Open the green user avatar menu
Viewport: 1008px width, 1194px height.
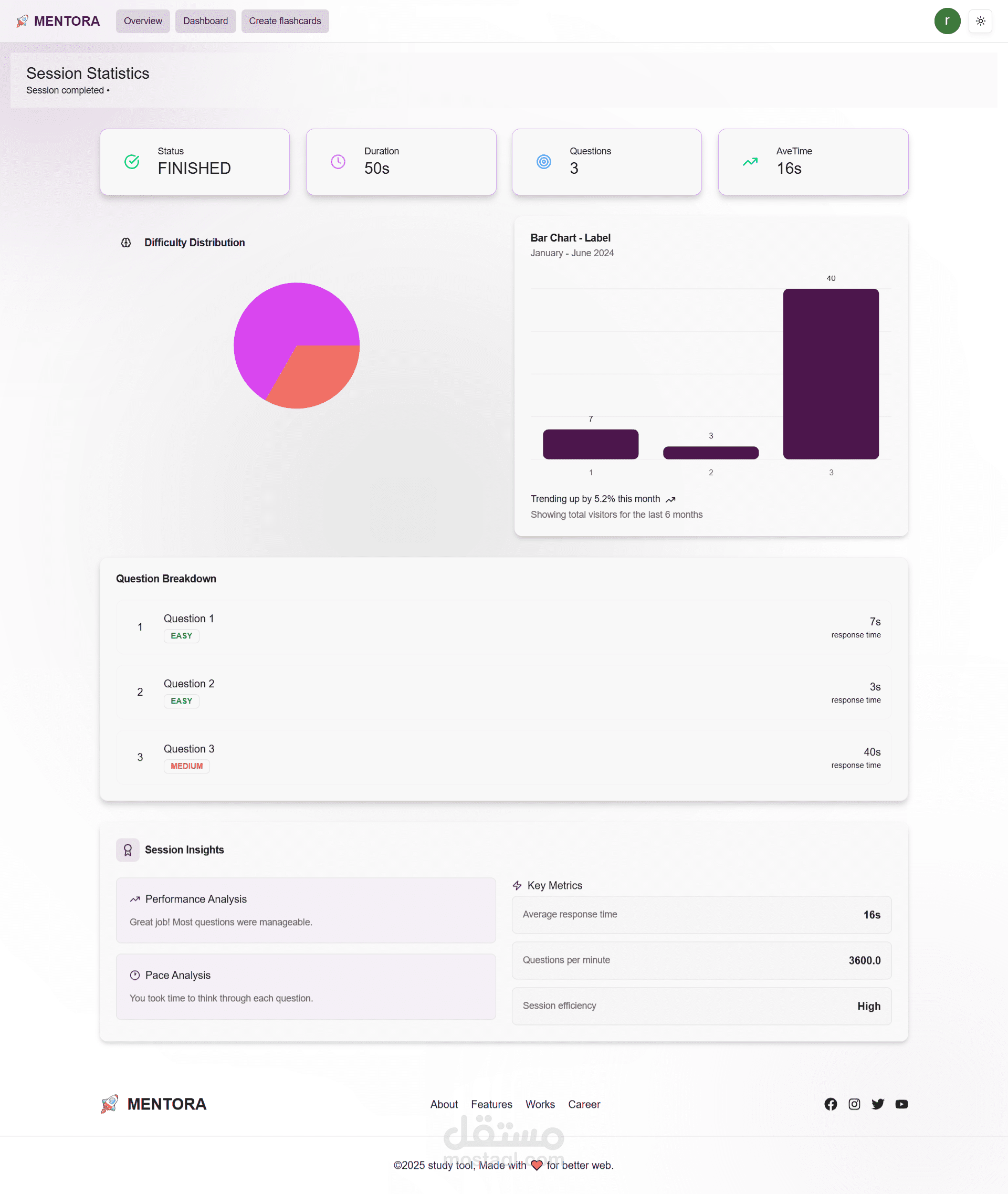[947, 21]
